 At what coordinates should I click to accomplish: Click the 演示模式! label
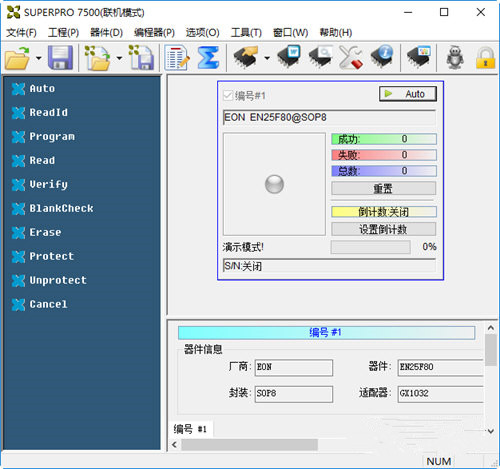(243, 247)
